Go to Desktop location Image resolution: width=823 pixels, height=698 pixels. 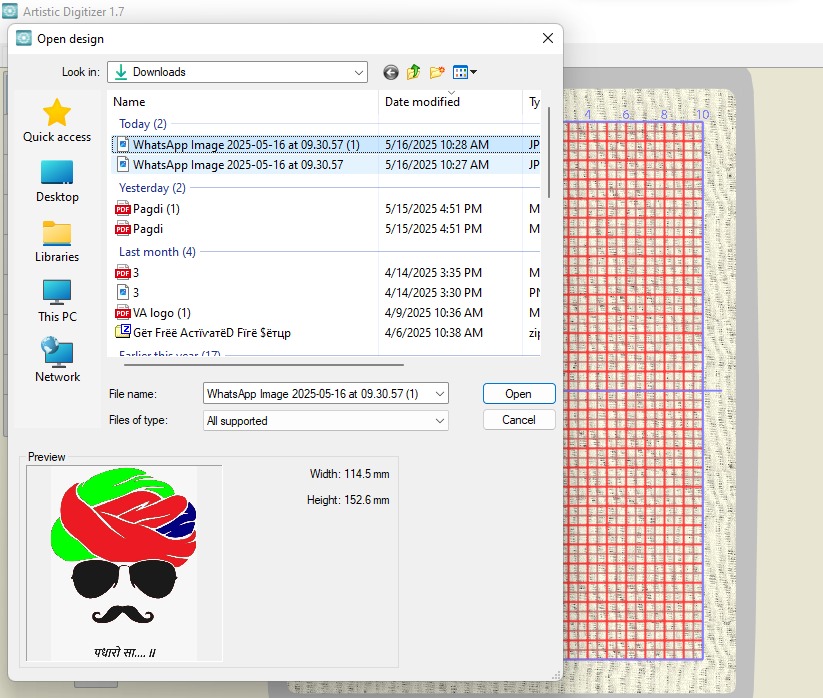57,182
